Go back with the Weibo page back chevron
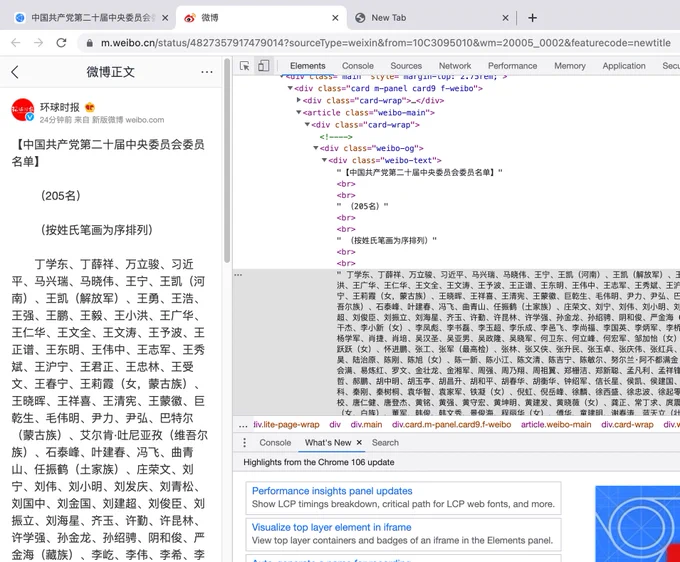680x562 pixels. 15,72
